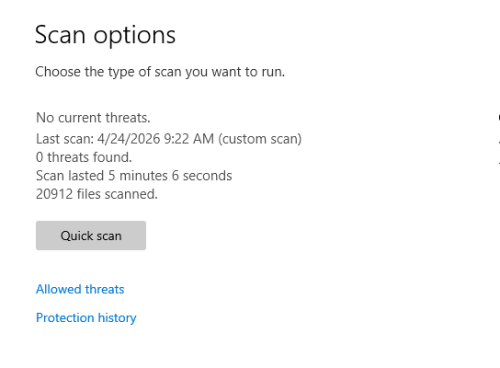Viewport: 500px width, 368px height.
Task: Click the word 'threats' in 'No current threats'
Action: [x=128, y=118]
